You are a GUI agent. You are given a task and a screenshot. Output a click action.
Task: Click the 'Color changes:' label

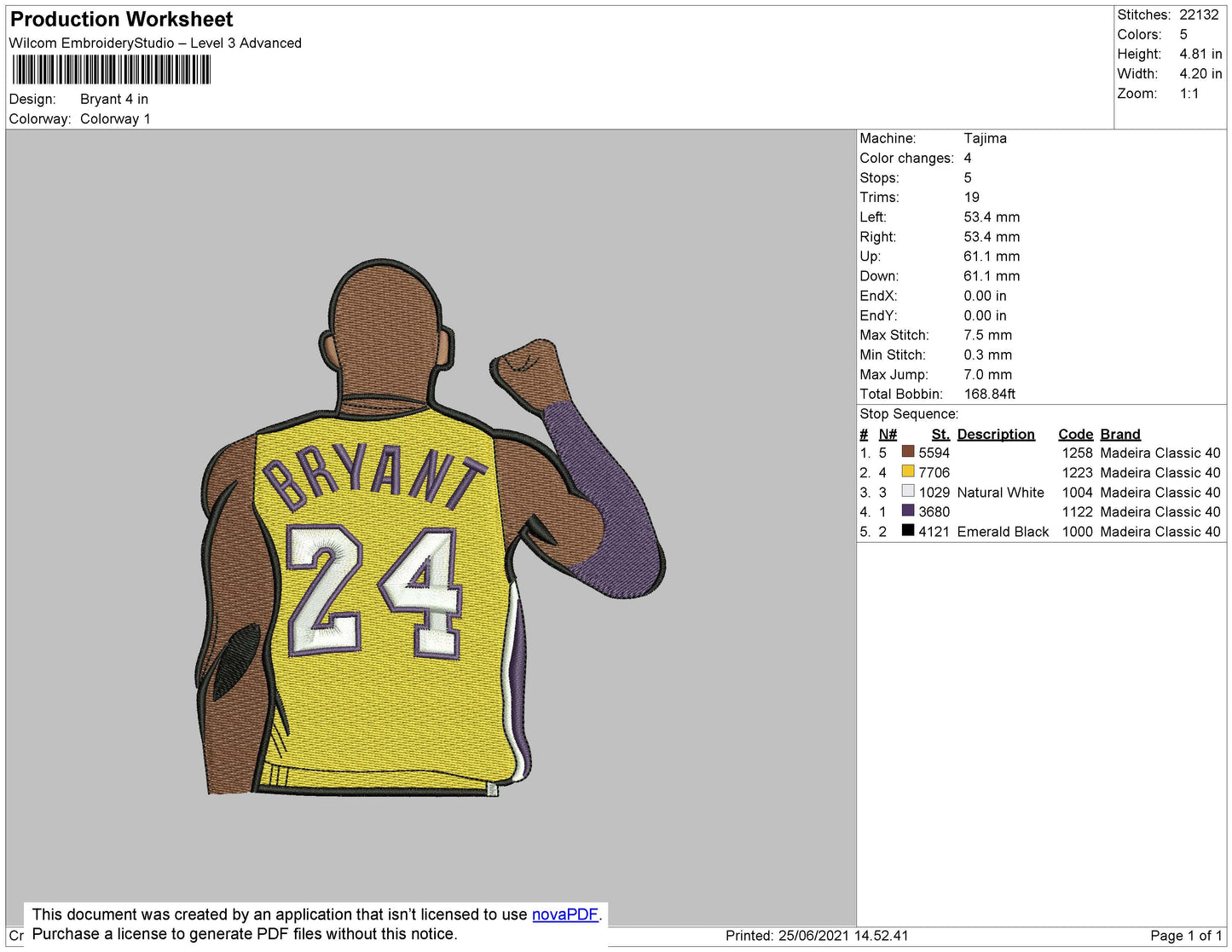pos(906,158)
